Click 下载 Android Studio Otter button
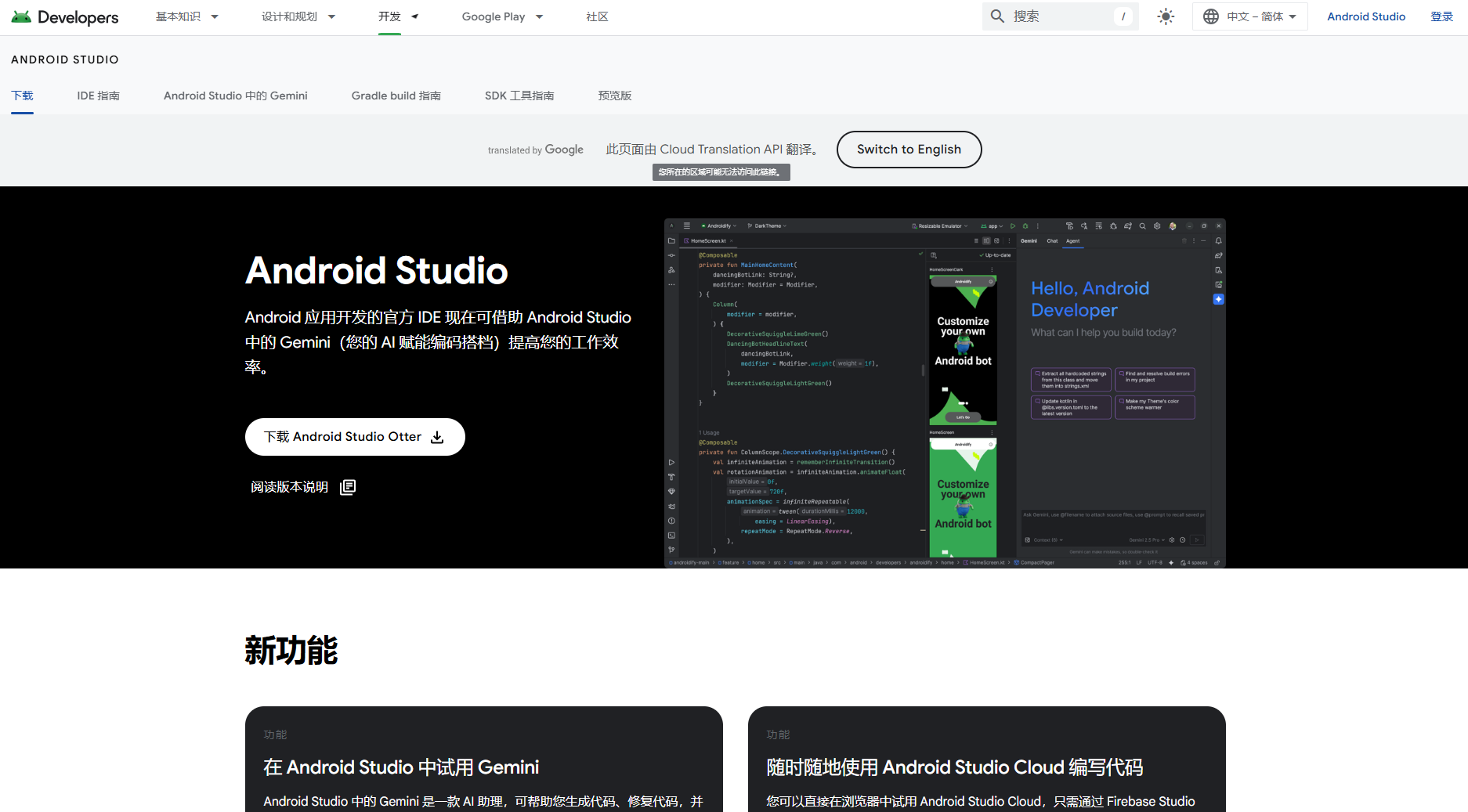1468x812 pixels. pyautogui.click(x=355, y=437)
